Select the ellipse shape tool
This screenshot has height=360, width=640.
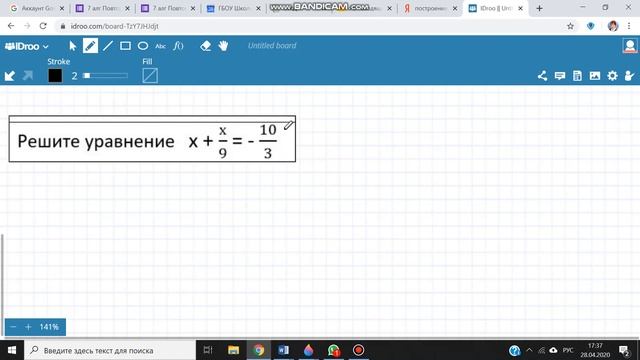point(143,46)
